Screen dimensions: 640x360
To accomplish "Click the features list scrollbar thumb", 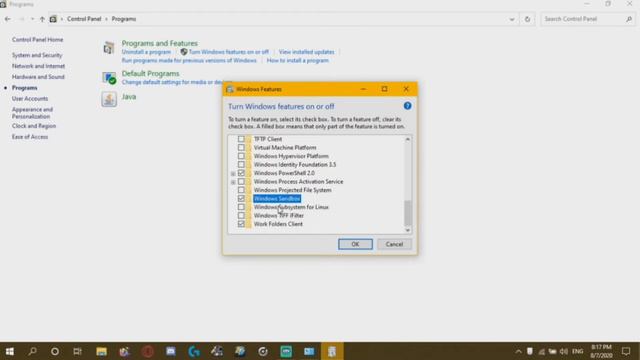I will [407, 213].
